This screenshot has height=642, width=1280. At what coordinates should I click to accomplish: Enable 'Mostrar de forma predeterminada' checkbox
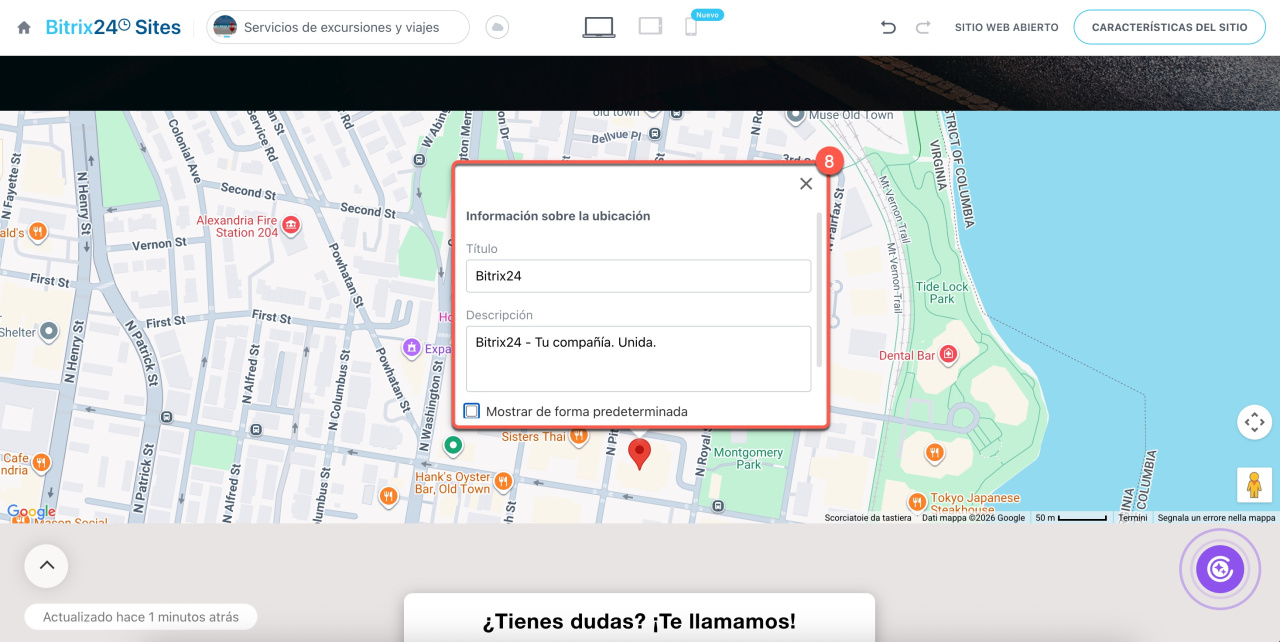coord(472,411)
